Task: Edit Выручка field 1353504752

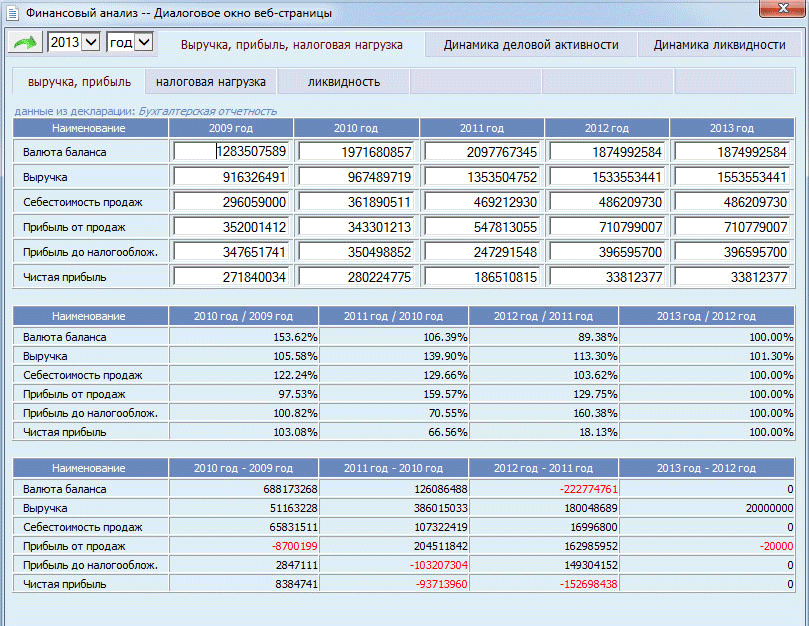Action: [482, 177]
